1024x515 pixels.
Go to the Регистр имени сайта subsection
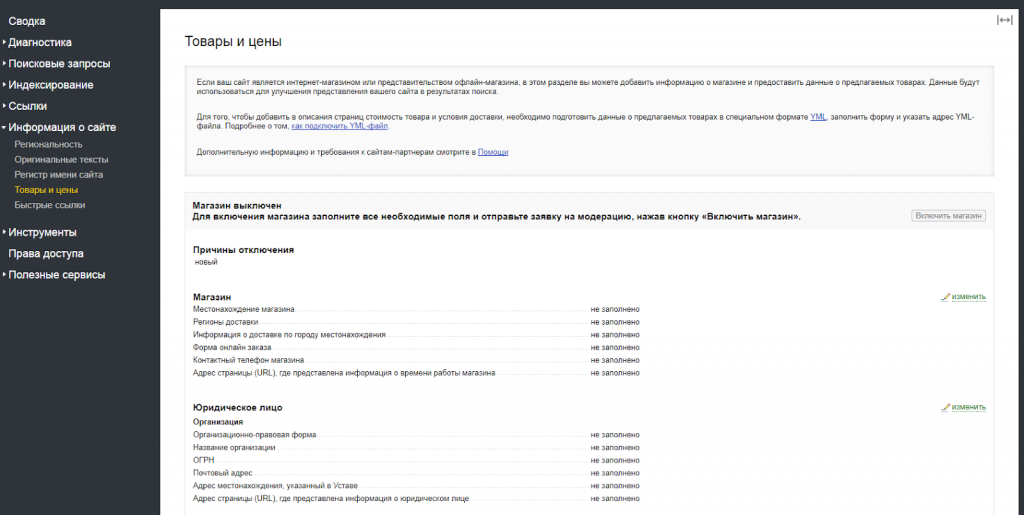click(59, 175)
